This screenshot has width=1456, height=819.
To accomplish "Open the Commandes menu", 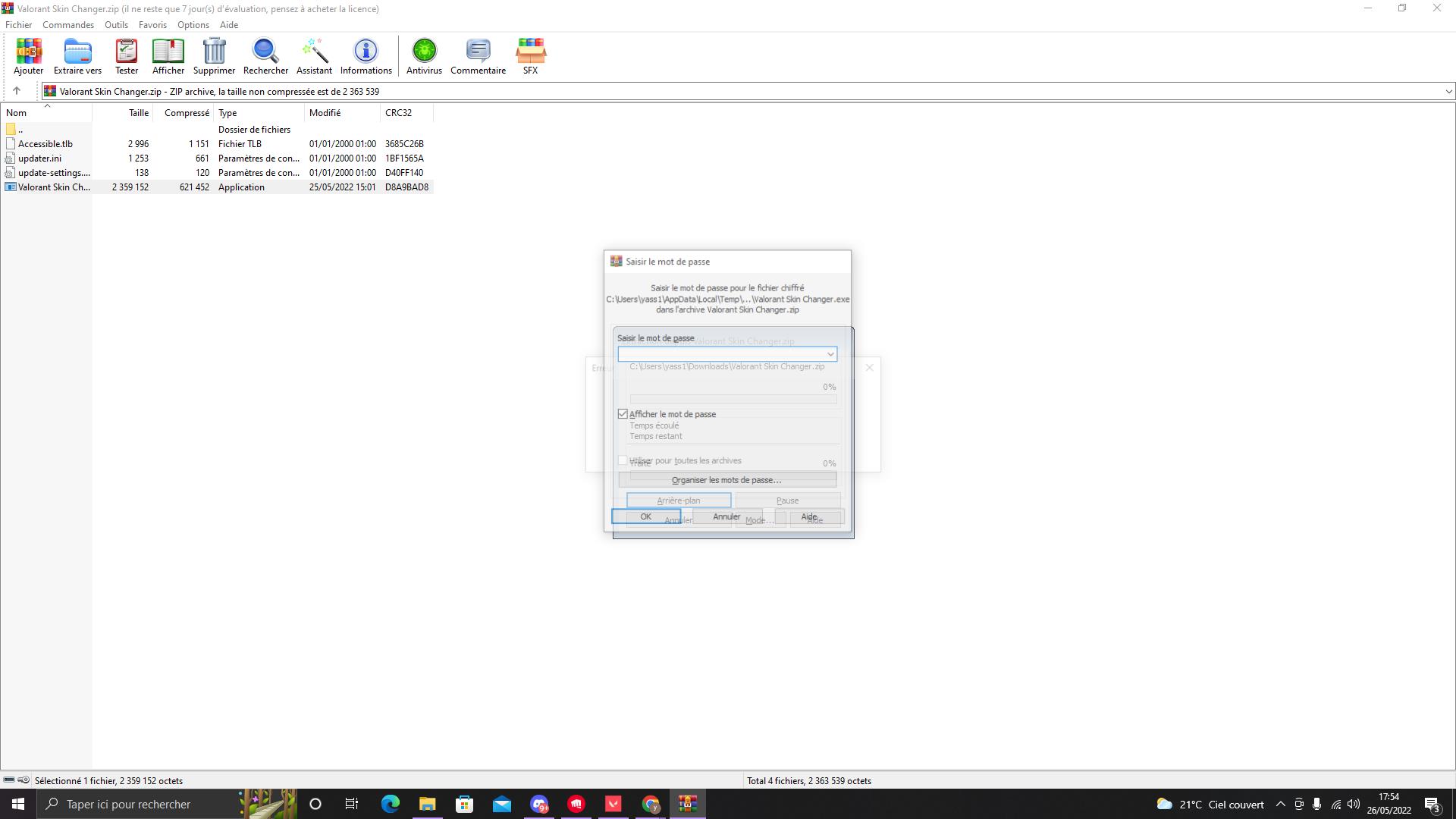I will click(x=68, y=25).
